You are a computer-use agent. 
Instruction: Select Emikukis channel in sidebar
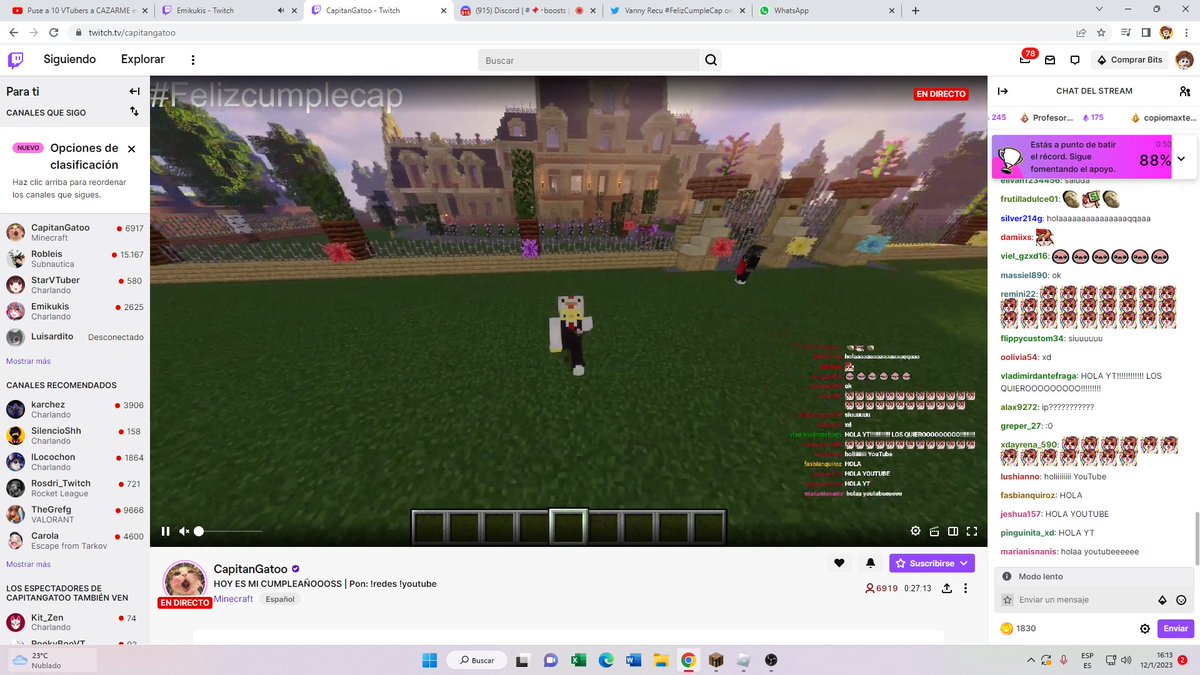pyautogui.click(x=75, y=311)
